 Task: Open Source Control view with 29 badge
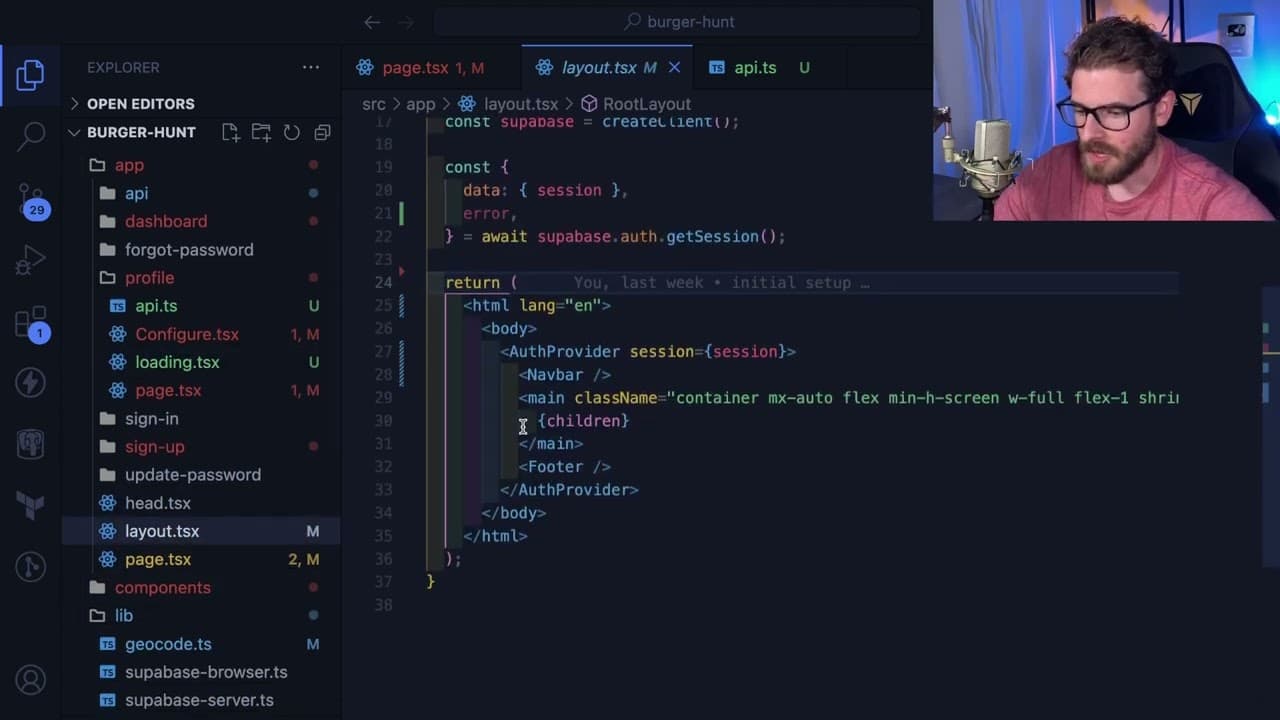pos(30,200)
